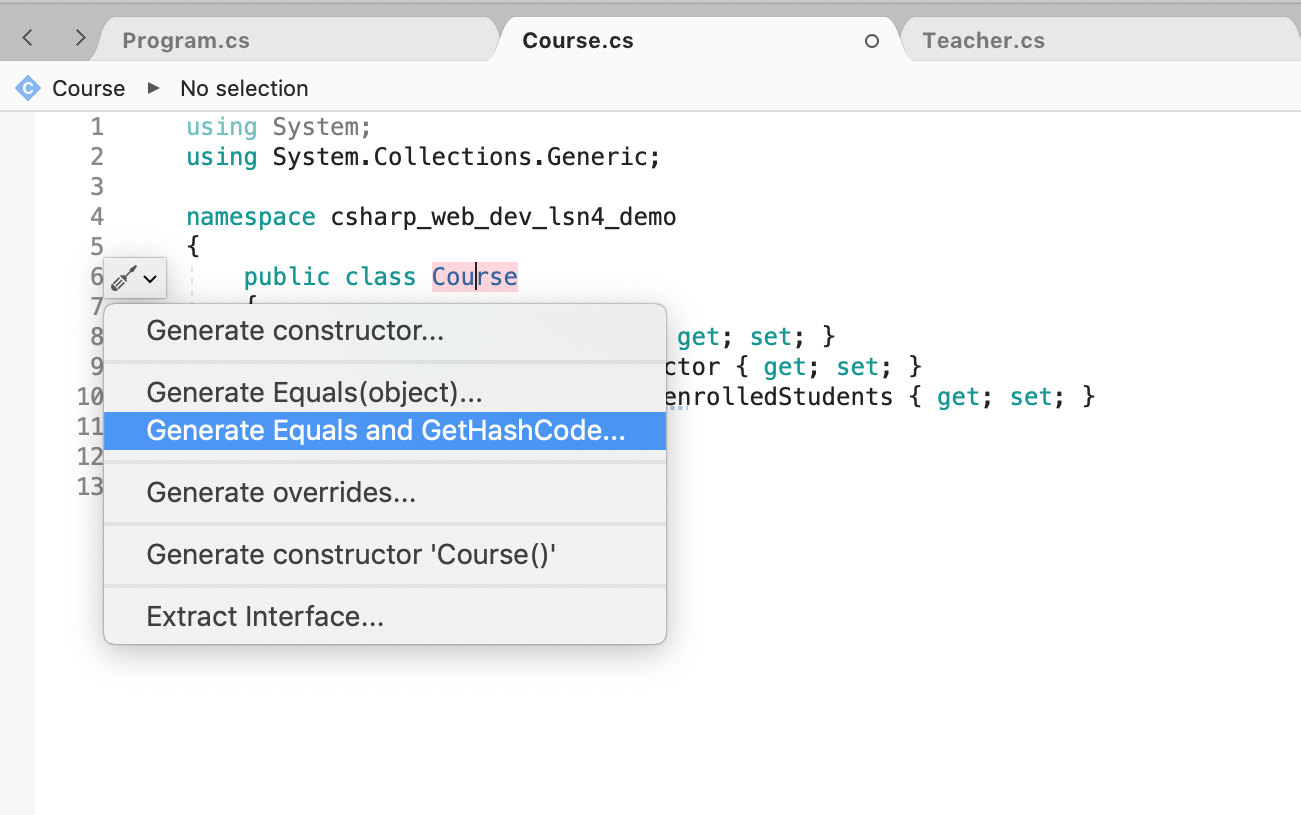Click the breadcrumb separator triangle
Image resolution: width=1301 pixels, height=815 pixels.
153,88
